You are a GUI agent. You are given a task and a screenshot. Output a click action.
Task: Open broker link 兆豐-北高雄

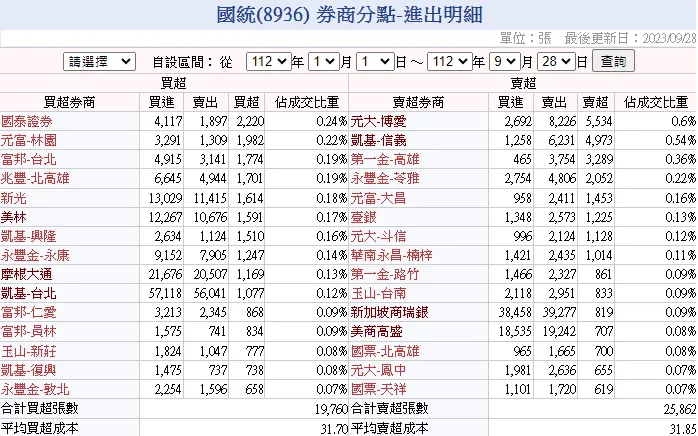35,179
